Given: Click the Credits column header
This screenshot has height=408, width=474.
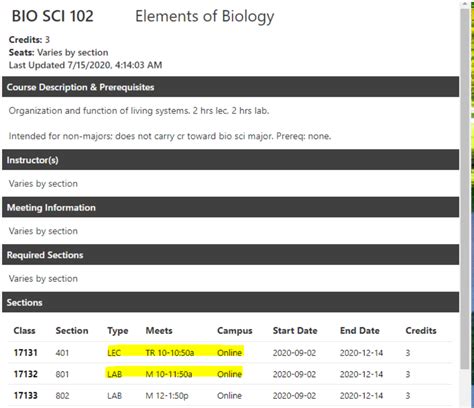Looking at the screenshot, I should [x=421, y=331].
